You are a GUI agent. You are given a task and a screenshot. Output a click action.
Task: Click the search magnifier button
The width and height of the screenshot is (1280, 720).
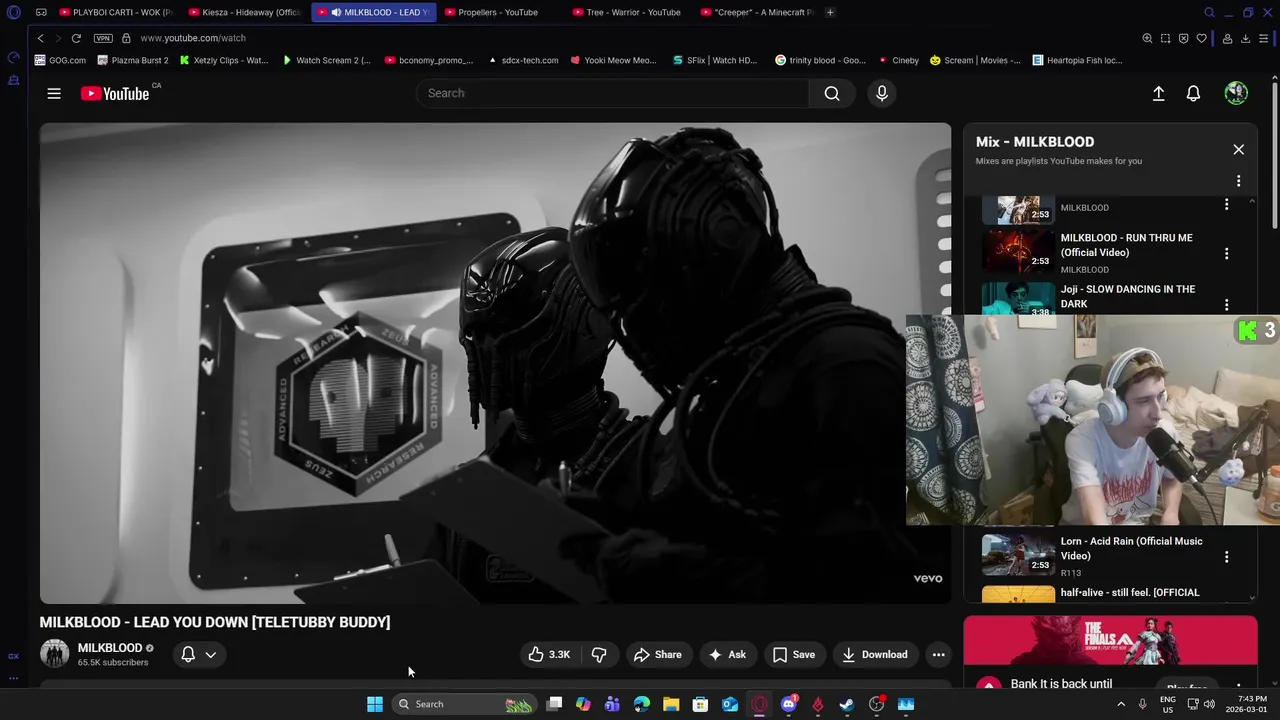832,93
